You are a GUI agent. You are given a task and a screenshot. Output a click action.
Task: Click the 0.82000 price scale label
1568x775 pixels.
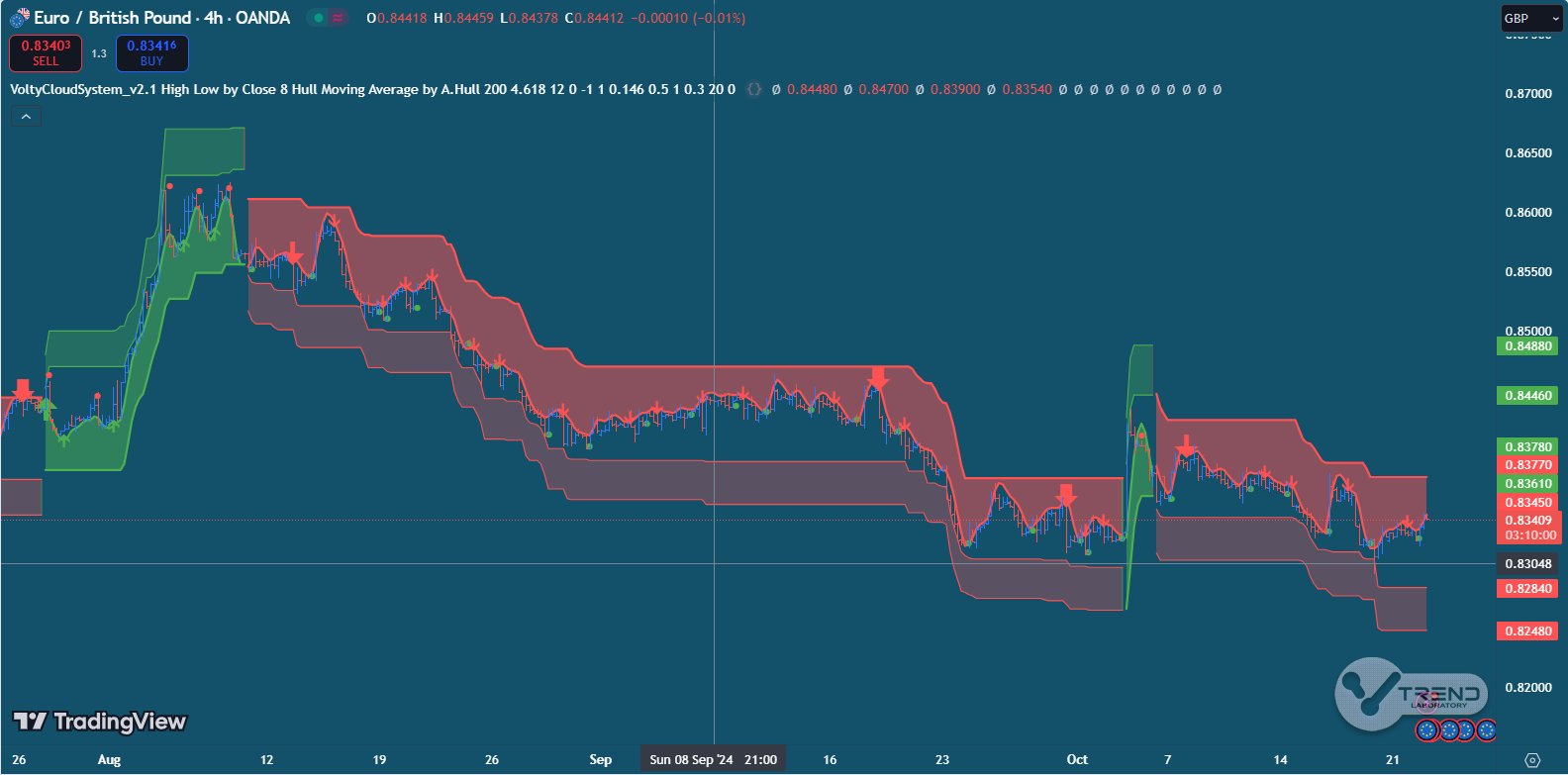click(x=1528, y=688)
